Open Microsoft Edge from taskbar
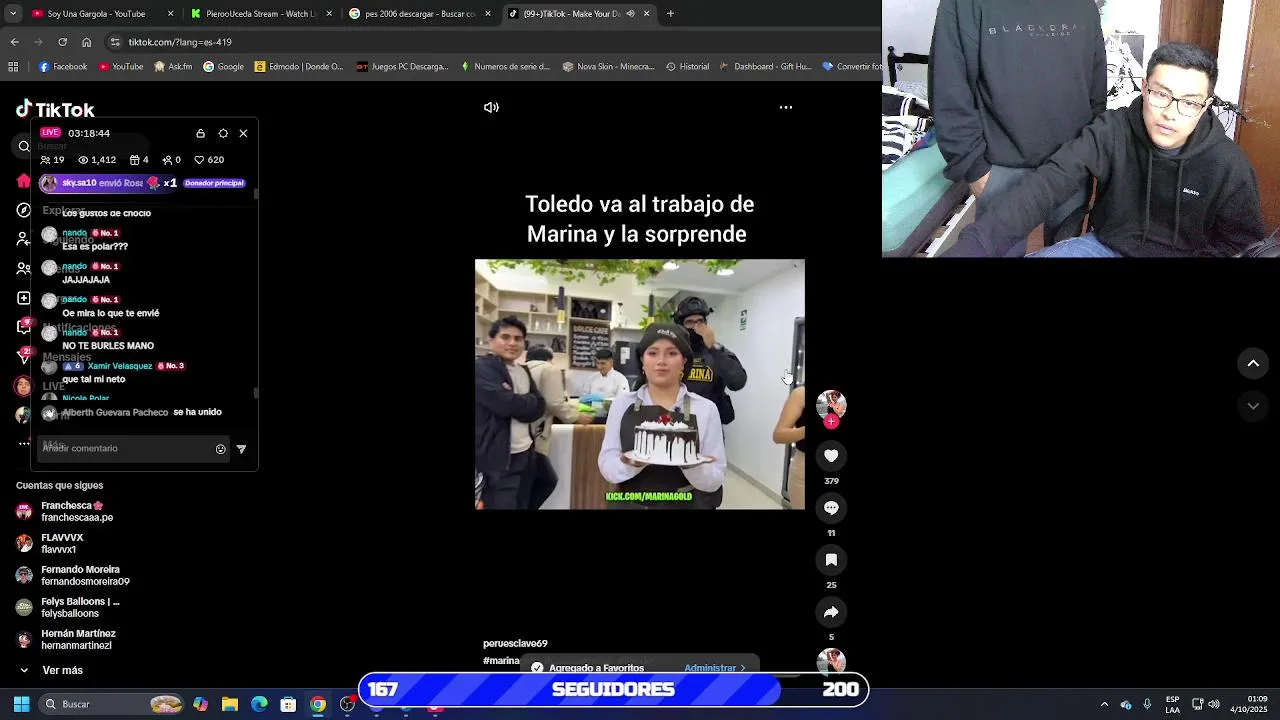This screenshot has width=1280, height=720. [259, 704]
